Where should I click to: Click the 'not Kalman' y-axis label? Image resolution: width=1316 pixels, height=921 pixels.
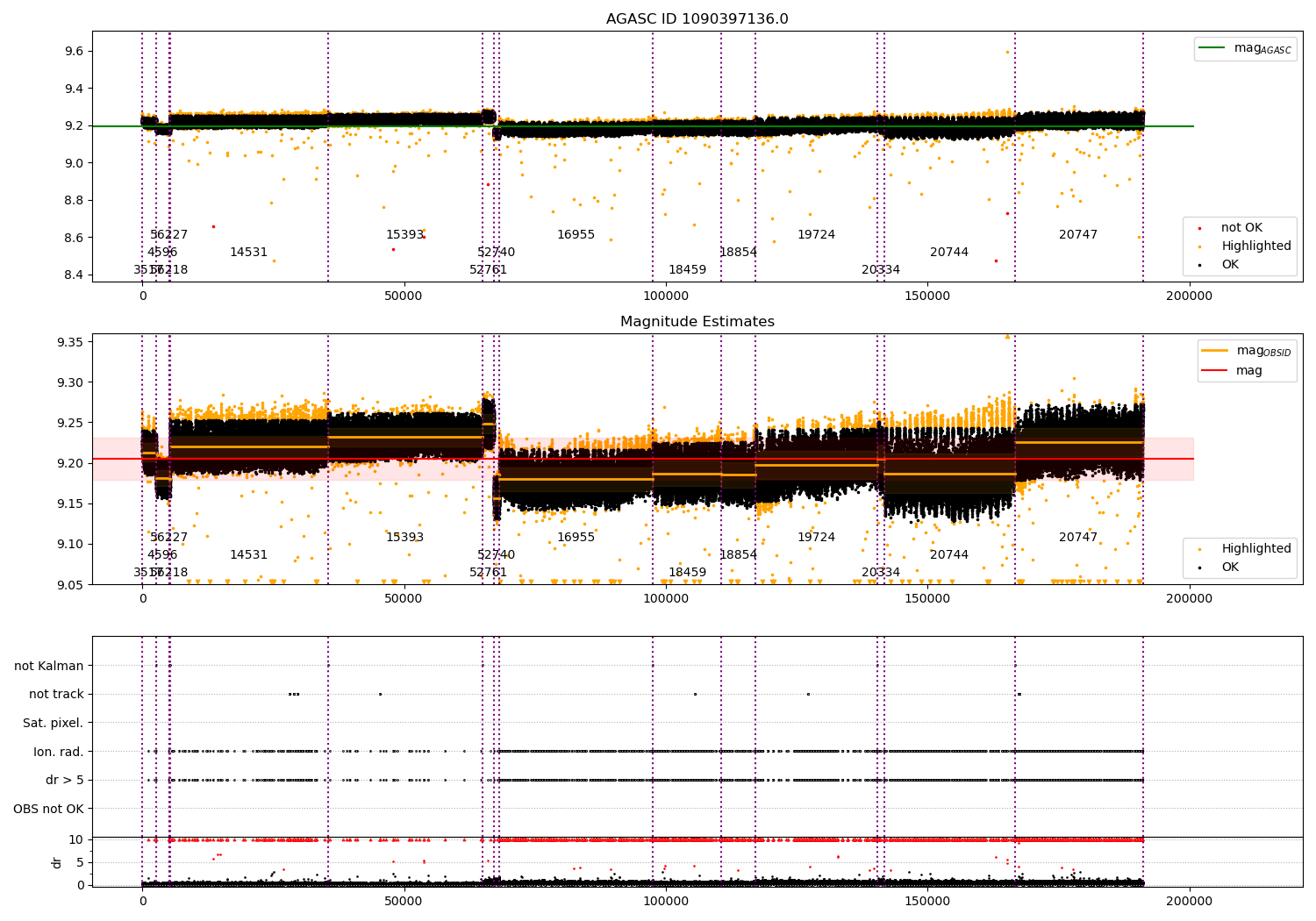tap(49, 667)
